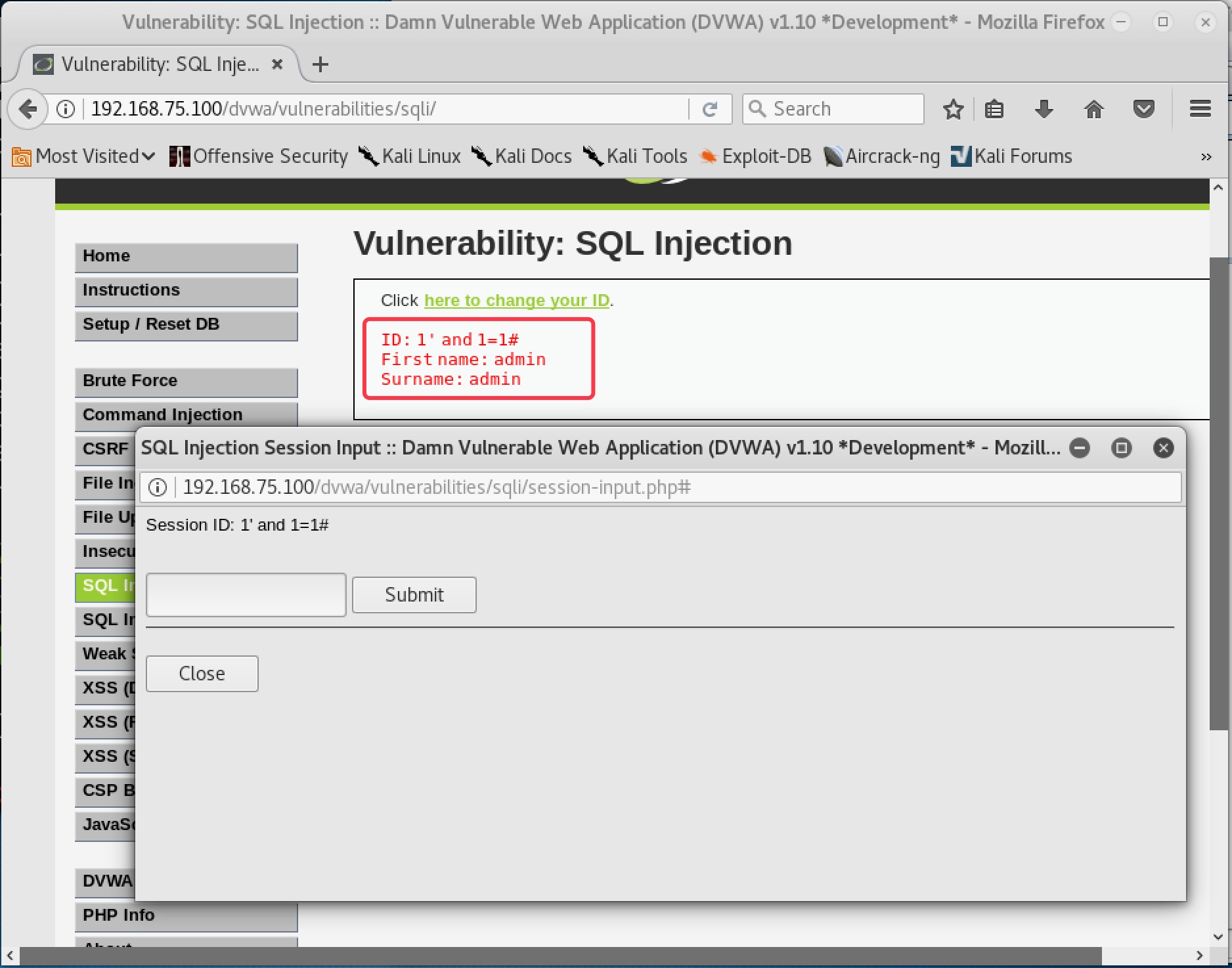
Task: Close the SQL Injection Session Input popup window
Action: click(1164, 448)
